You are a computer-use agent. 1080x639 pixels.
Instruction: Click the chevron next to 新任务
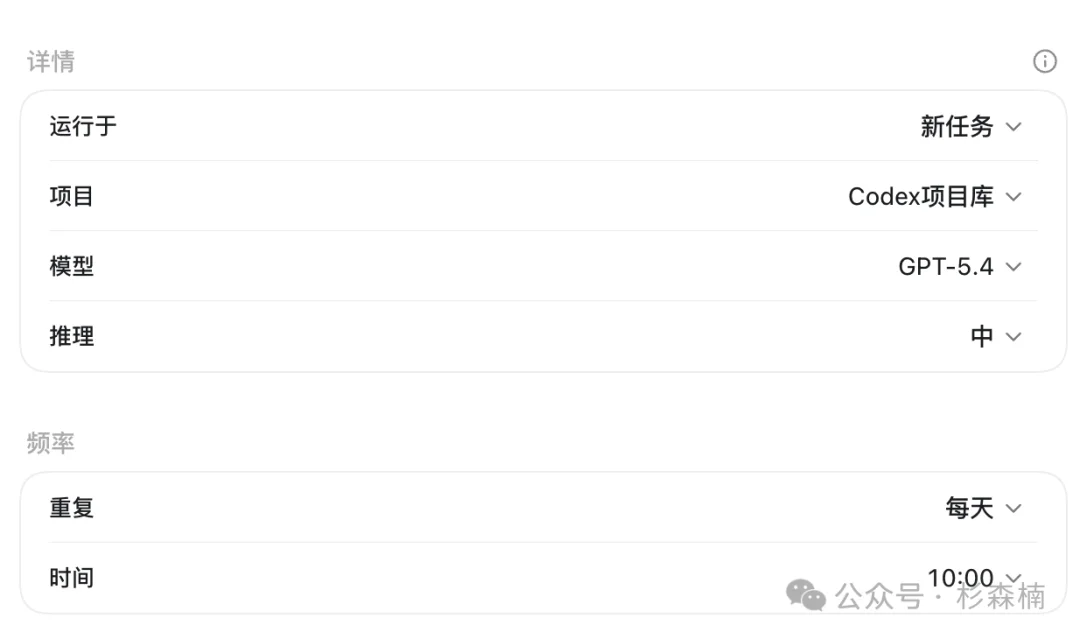pyautogui.click(x=1013, y=127)
